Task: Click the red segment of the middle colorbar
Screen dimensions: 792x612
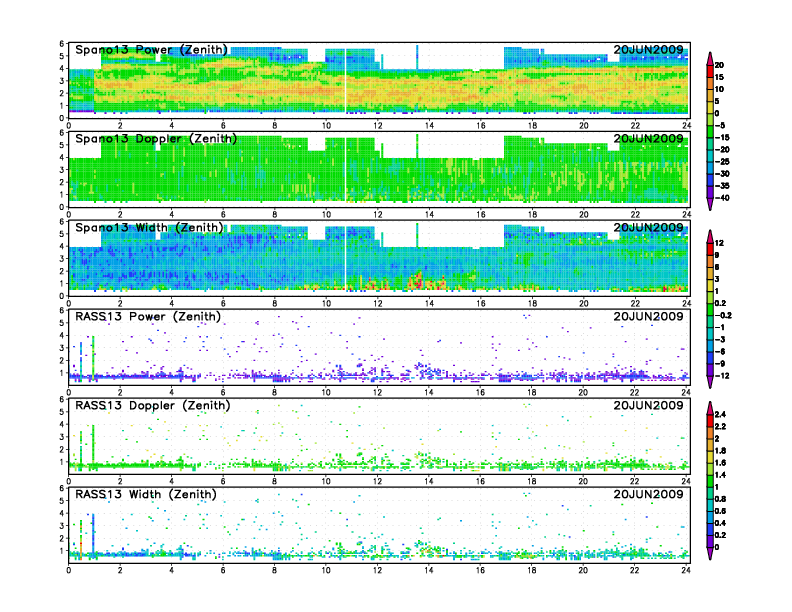Action: (x=710, y=249)
